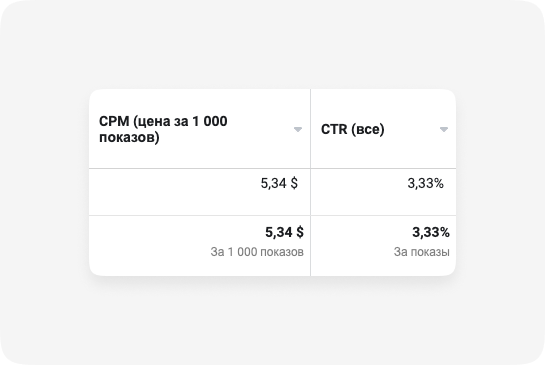Click the gray background outside the table card

click(272, 45)
